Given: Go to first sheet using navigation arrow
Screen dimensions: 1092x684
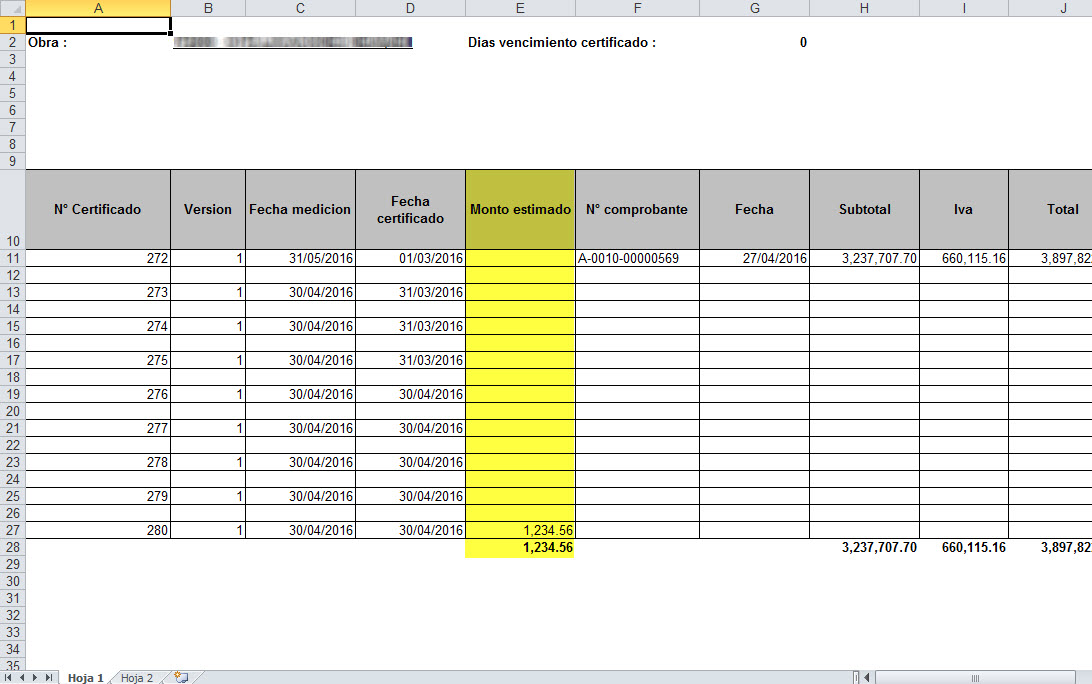Looking at the screenshot, I should coord(9,677).
